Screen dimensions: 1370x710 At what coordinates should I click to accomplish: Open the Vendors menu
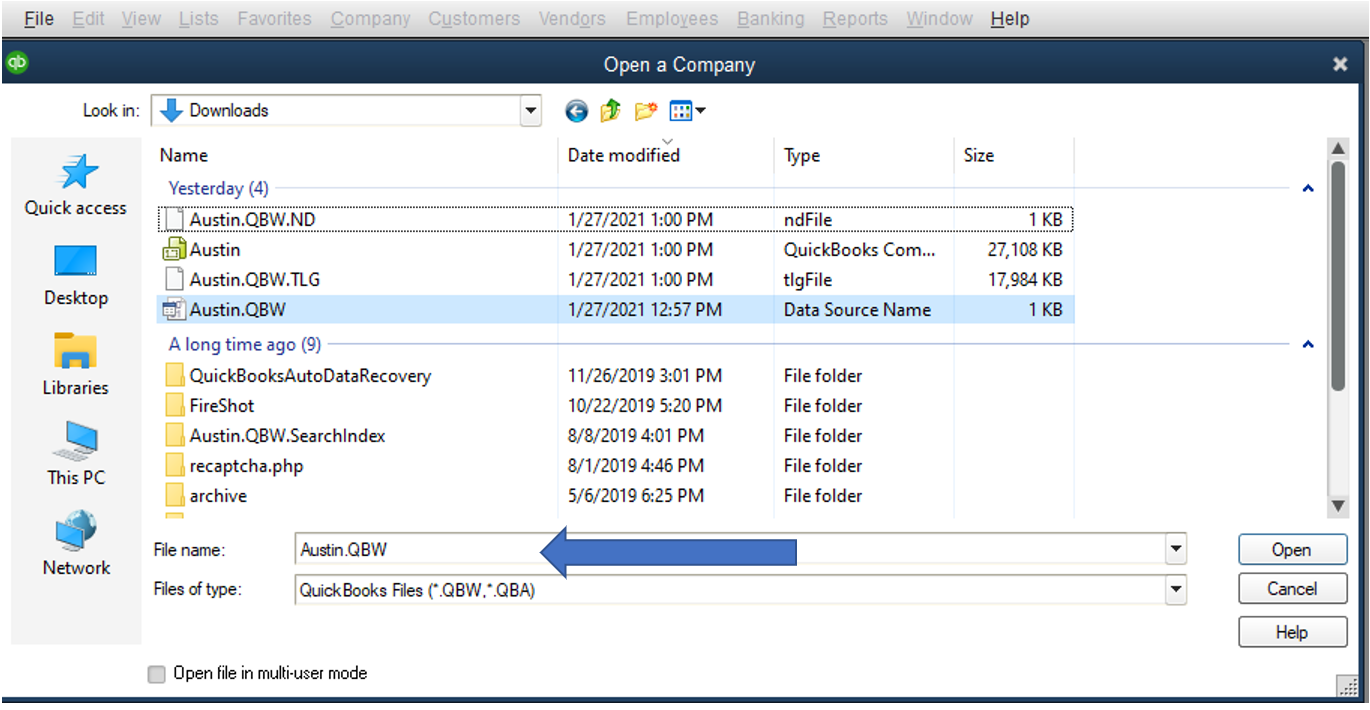click(x=572, y=19)
